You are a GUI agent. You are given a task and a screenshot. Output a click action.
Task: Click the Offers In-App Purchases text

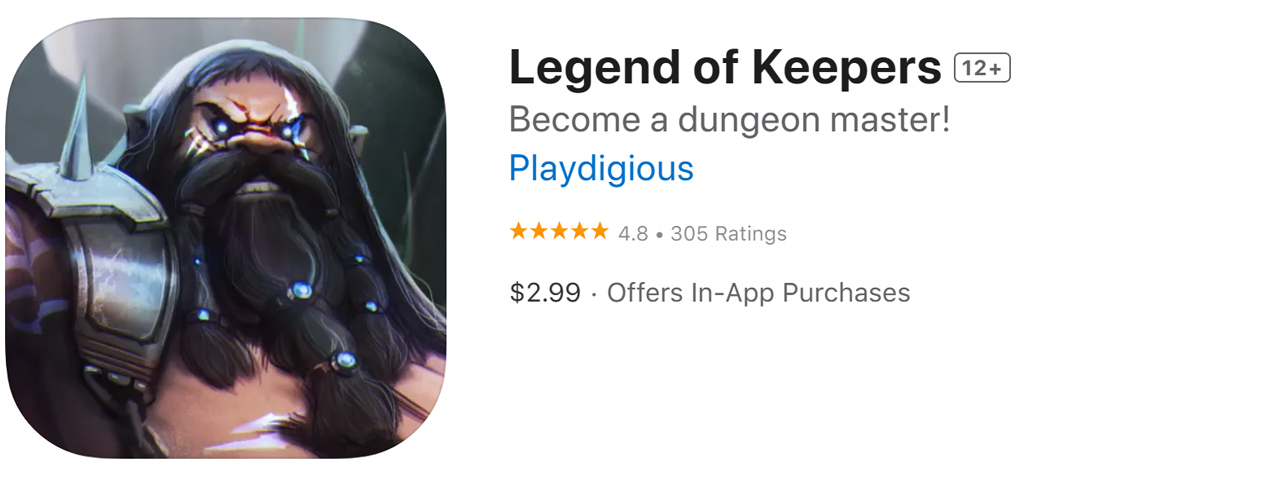click(758, 292)
